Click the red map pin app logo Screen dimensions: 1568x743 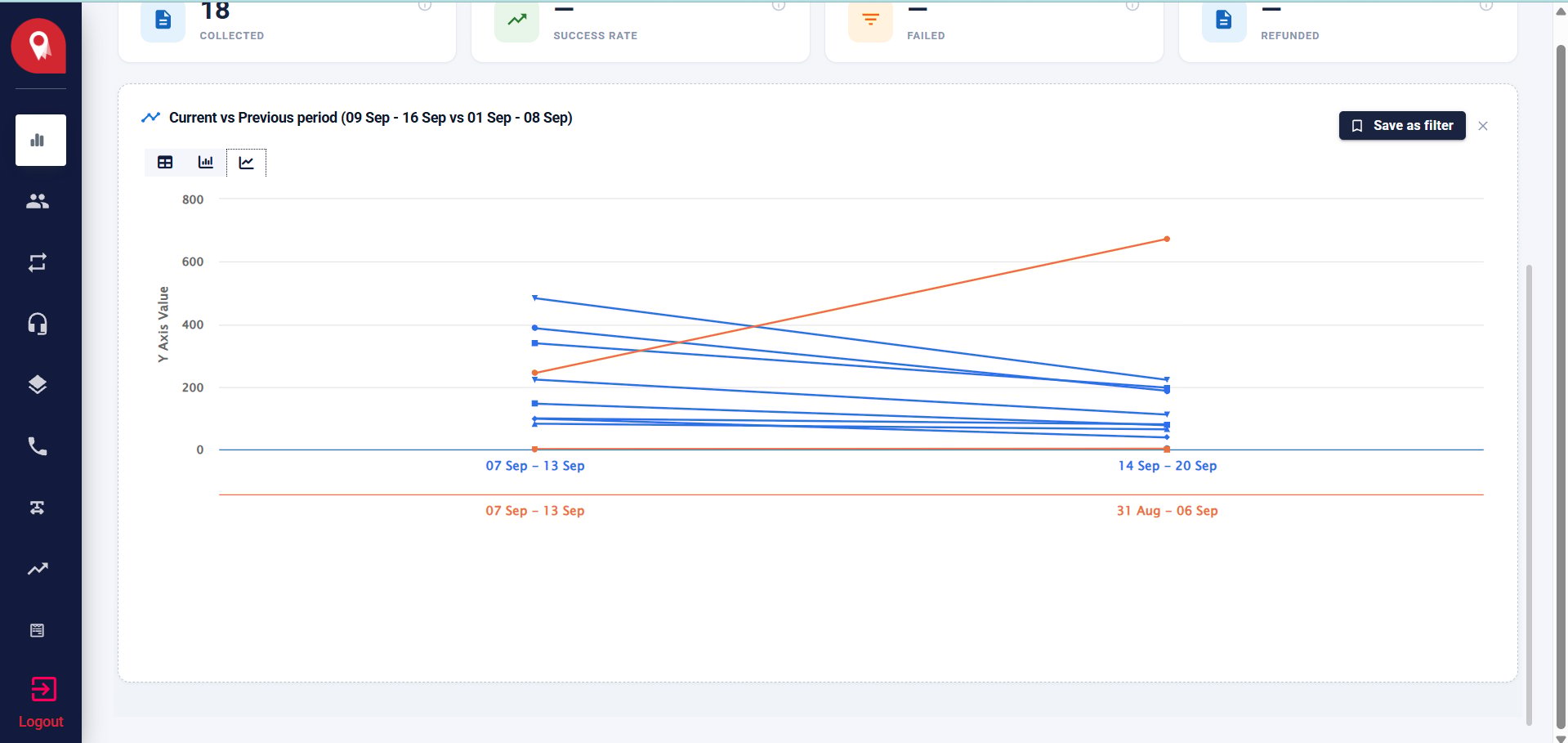[x=38, y=46]
